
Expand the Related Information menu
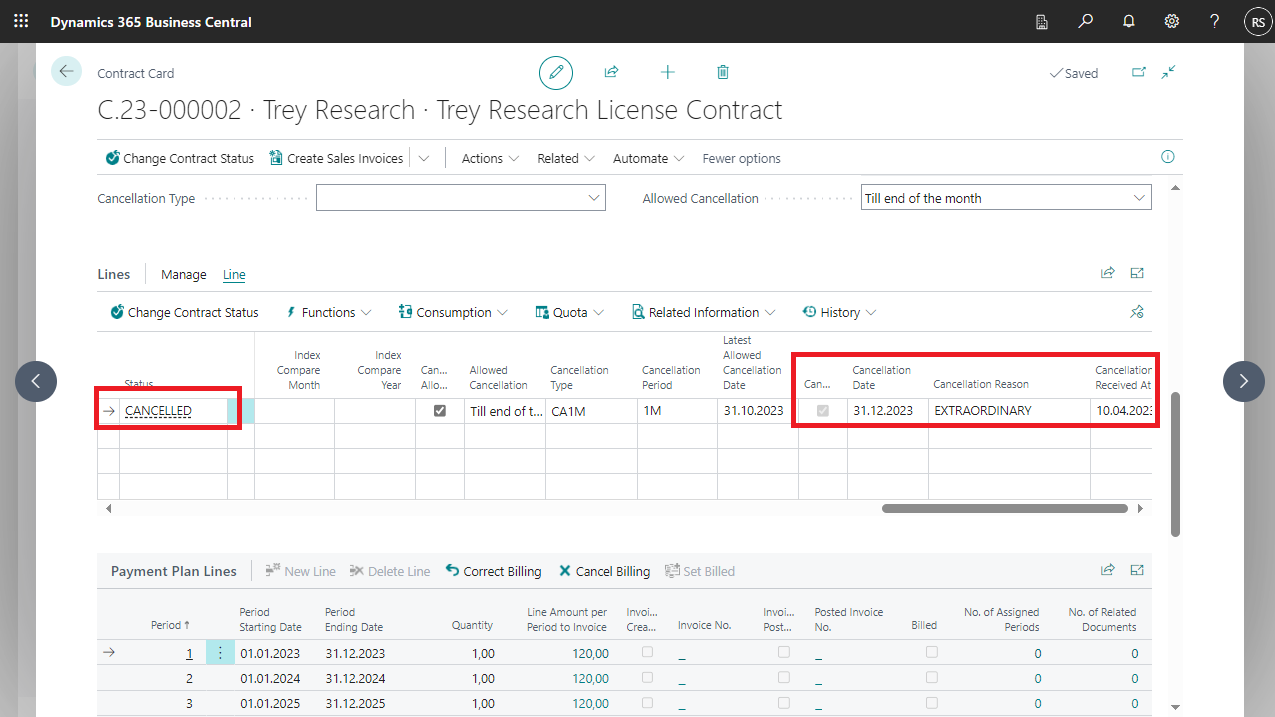pyautogui.click(x=703, y=312)
